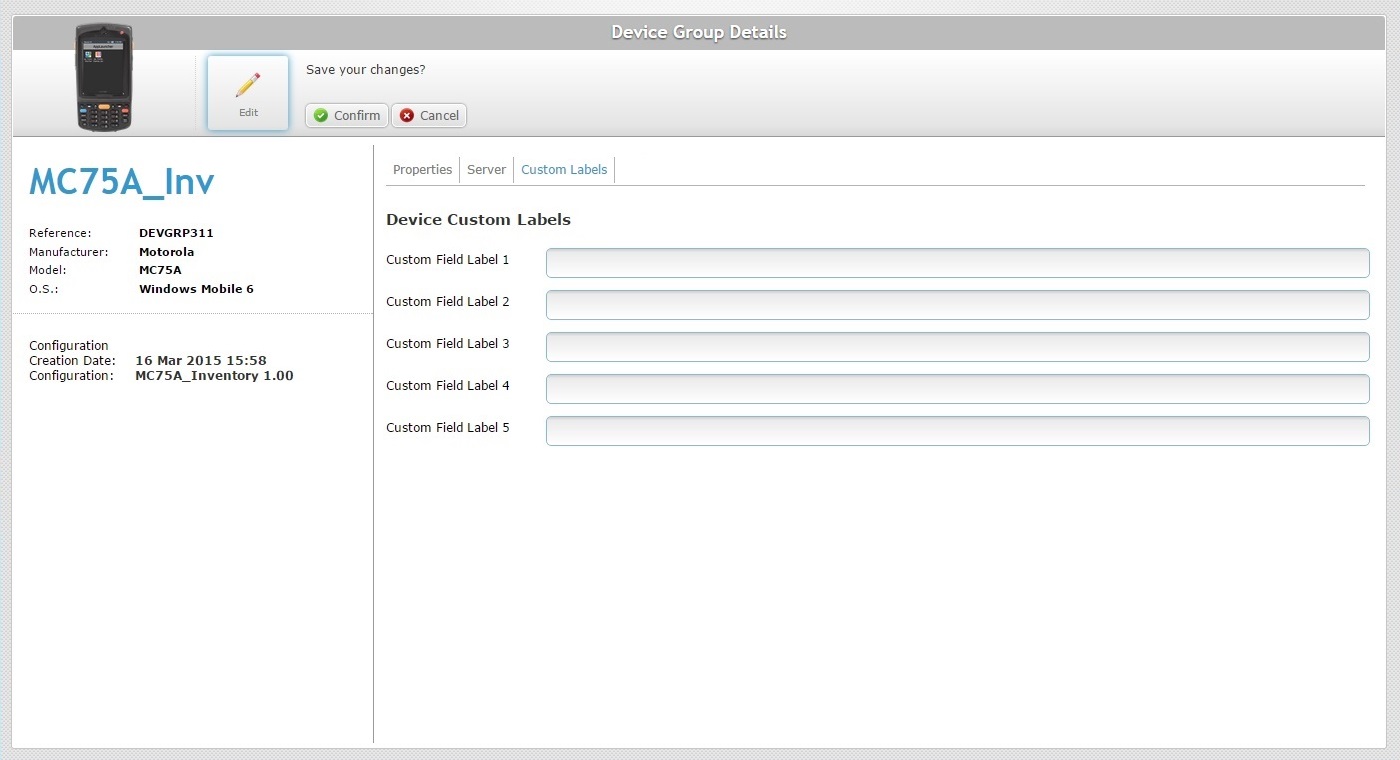Focus the Custom Field Label 3 input

click(957, 347)
